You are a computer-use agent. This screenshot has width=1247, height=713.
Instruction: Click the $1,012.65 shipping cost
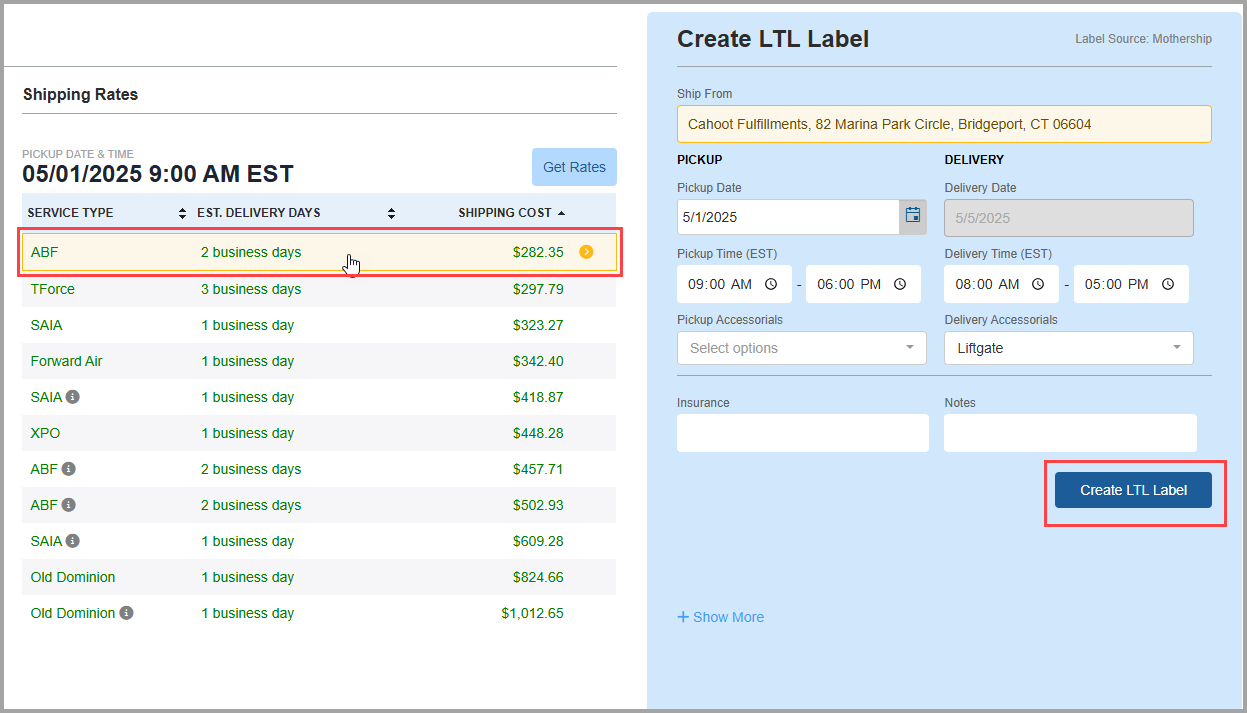coord(532,613)
